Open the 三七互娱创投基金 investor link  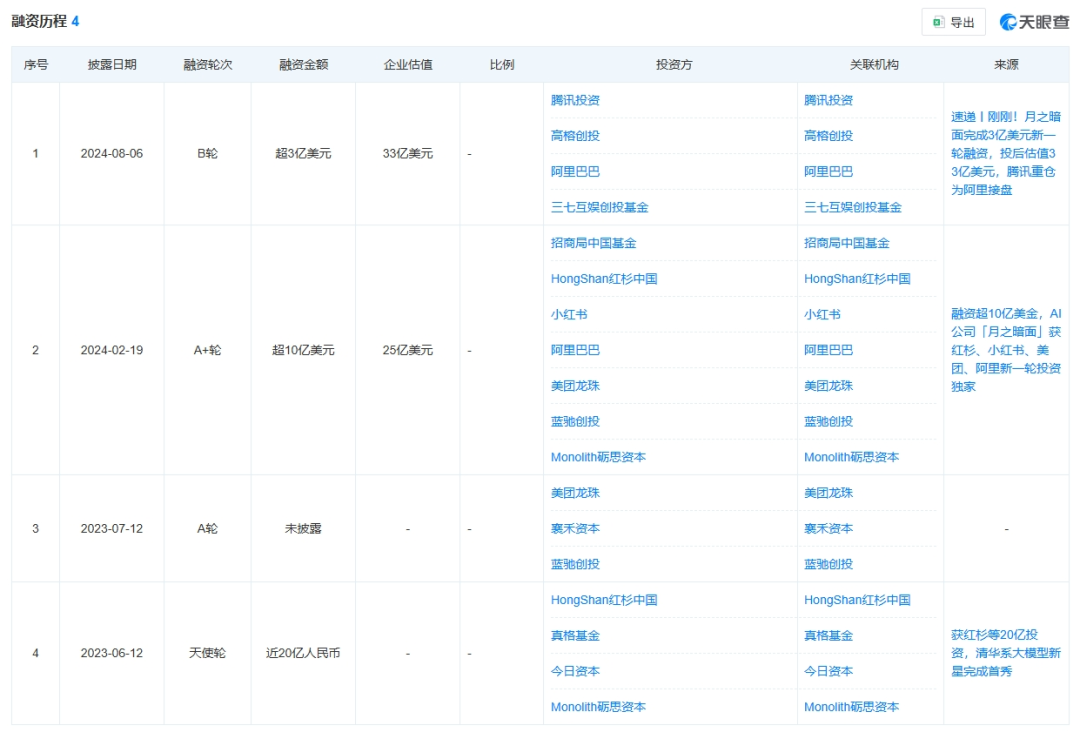[x=597, y=207]
